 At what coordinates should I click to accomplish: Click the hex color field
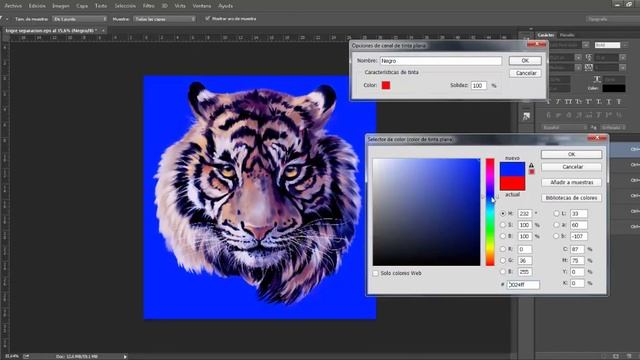pos(523,285)
